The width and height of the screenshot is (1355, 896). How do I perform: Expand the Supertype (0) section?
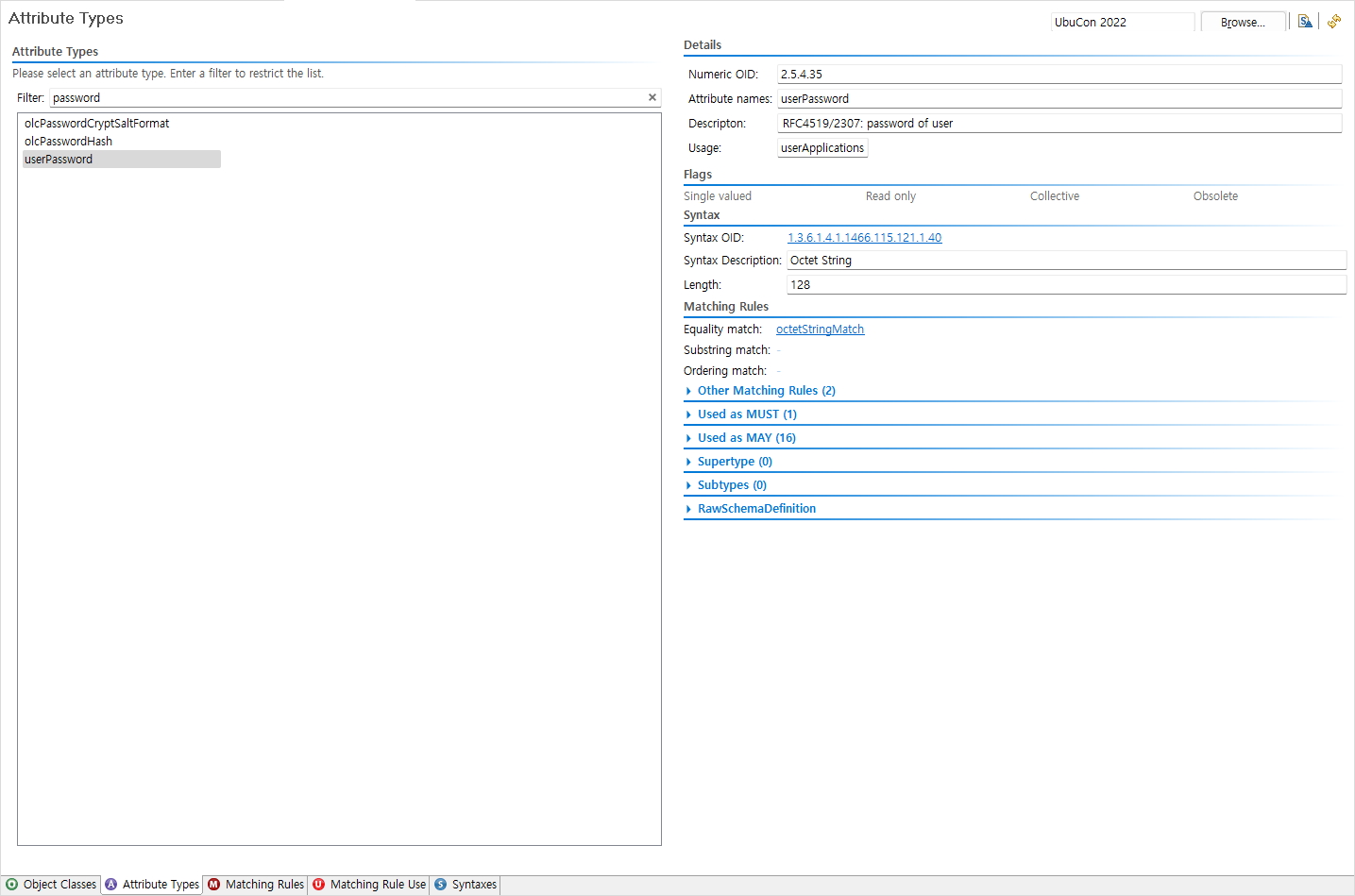(734, 462)
